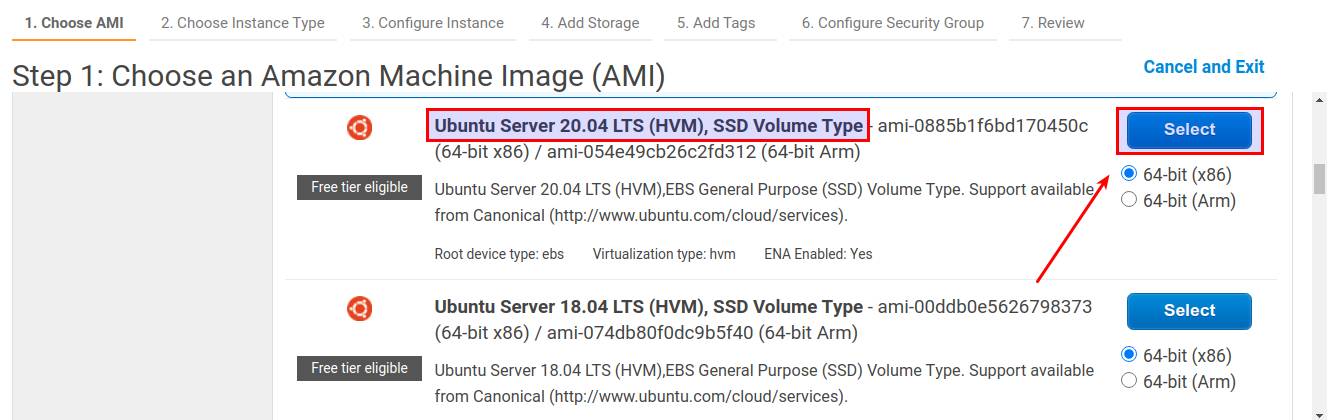The image size is (1338, 420).
Task: Click the Free tier eligible badge for 20.04
Action: pos(359,187)
